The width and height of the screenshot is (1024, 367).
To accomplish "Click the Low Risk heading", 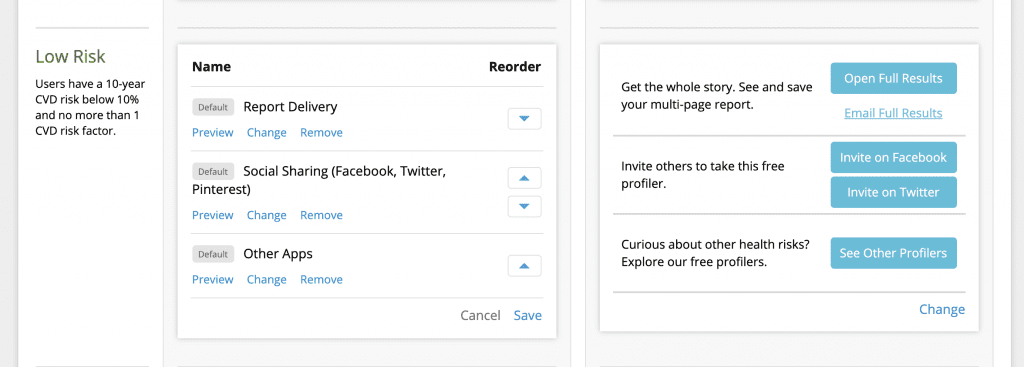I will [x=71, y=57].
